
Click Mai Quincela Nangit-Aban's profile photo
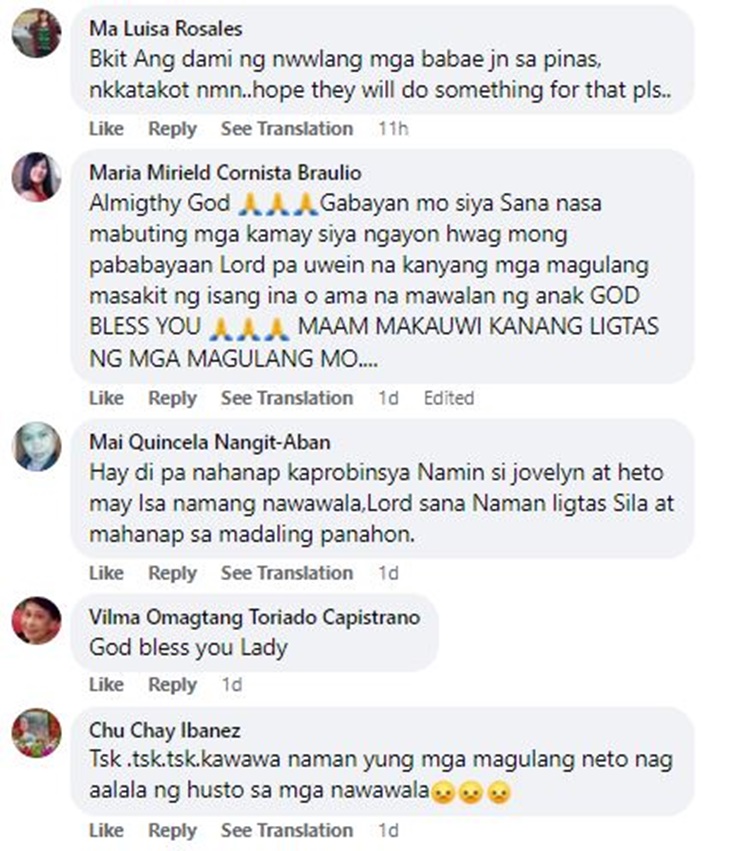pos(36,446)
